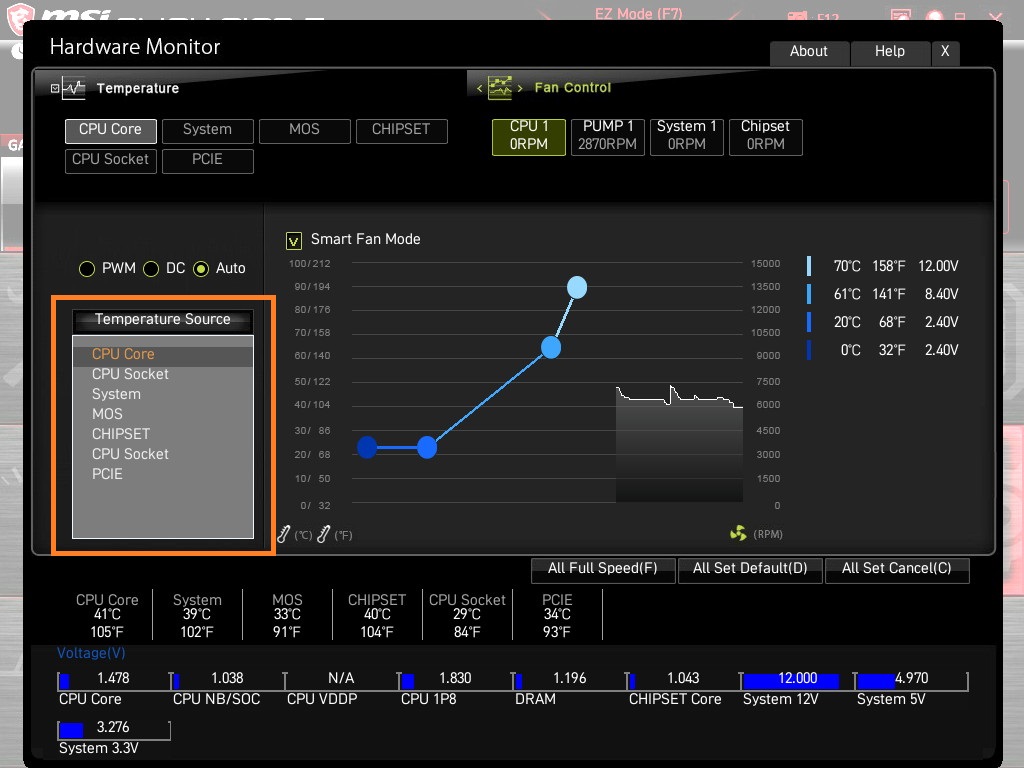Close Hardware Monitor with X button
This screenshot has width=1024, height=768.
945,52
